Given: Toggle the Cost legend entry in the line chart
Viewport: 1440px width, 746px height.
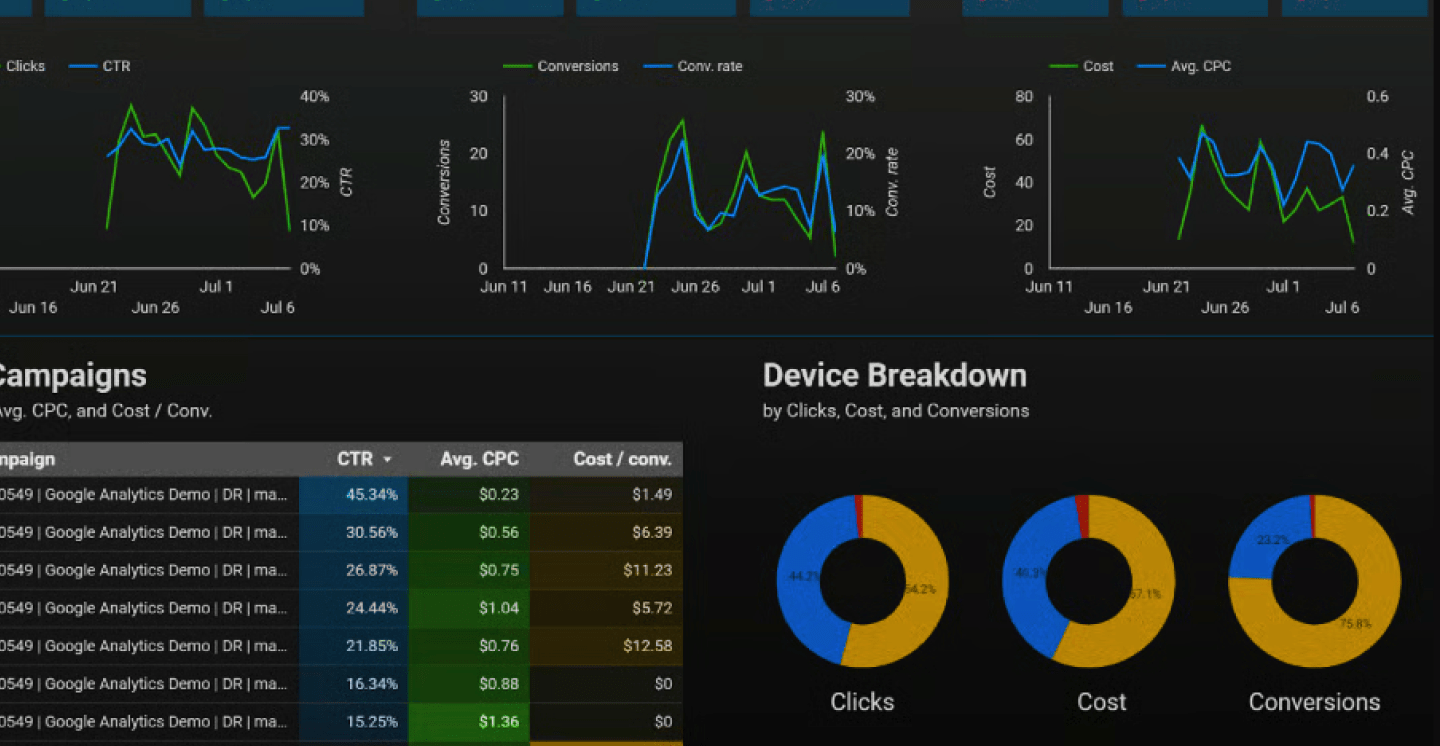Looking at the screenshot, I should [1081, 66].
